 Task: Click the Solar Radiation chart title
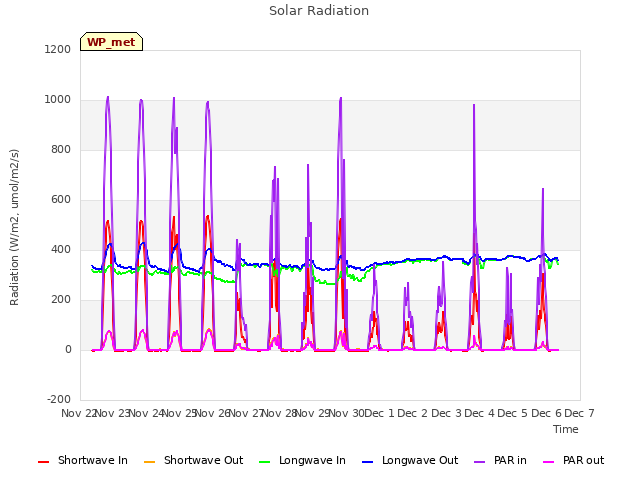319,11
